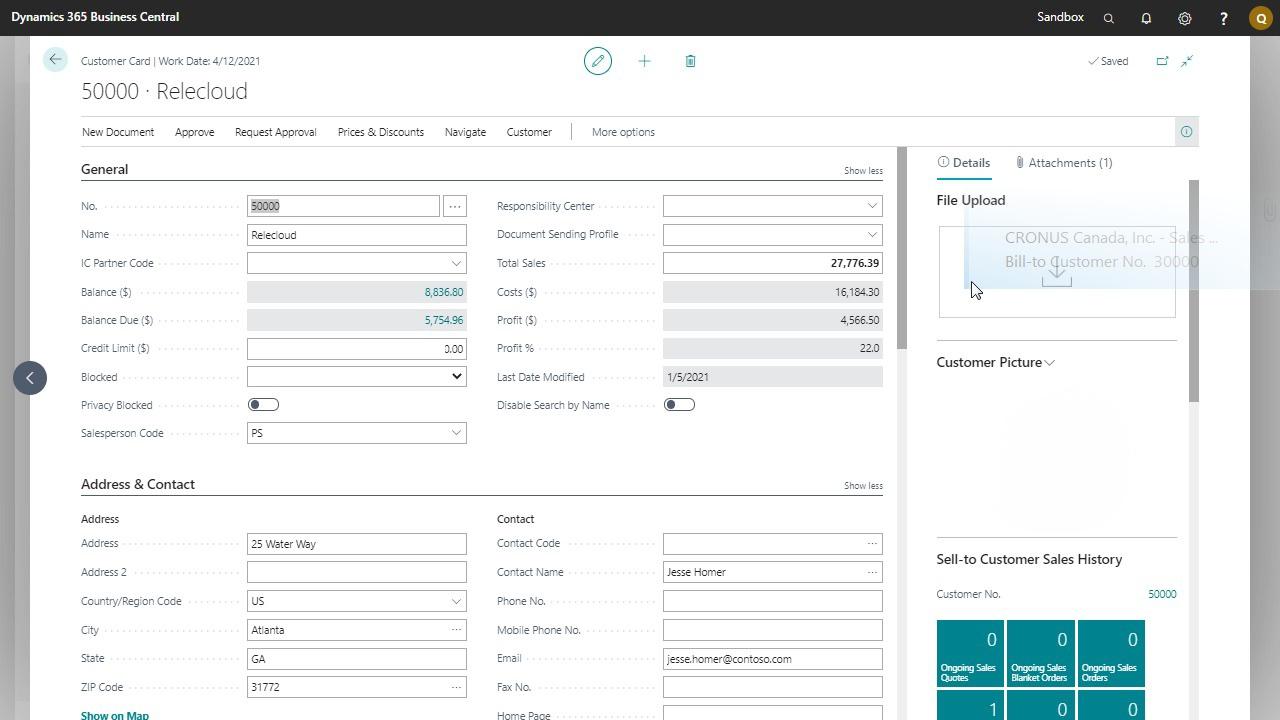The width and height of the screenshot is (1280, 720).
Task: Open the settings gear icon
Action: coord(1185,18)
